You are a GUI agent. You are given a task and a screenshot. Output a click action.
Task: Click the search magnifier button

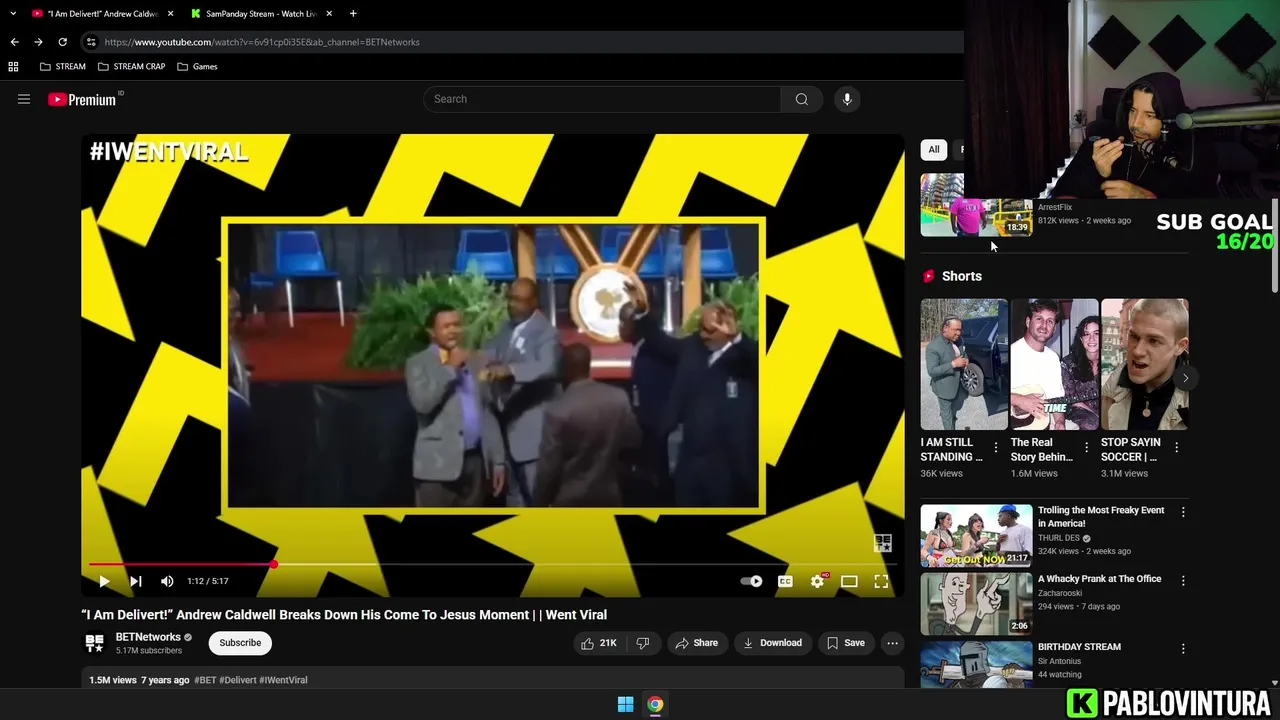coord(801,99)
